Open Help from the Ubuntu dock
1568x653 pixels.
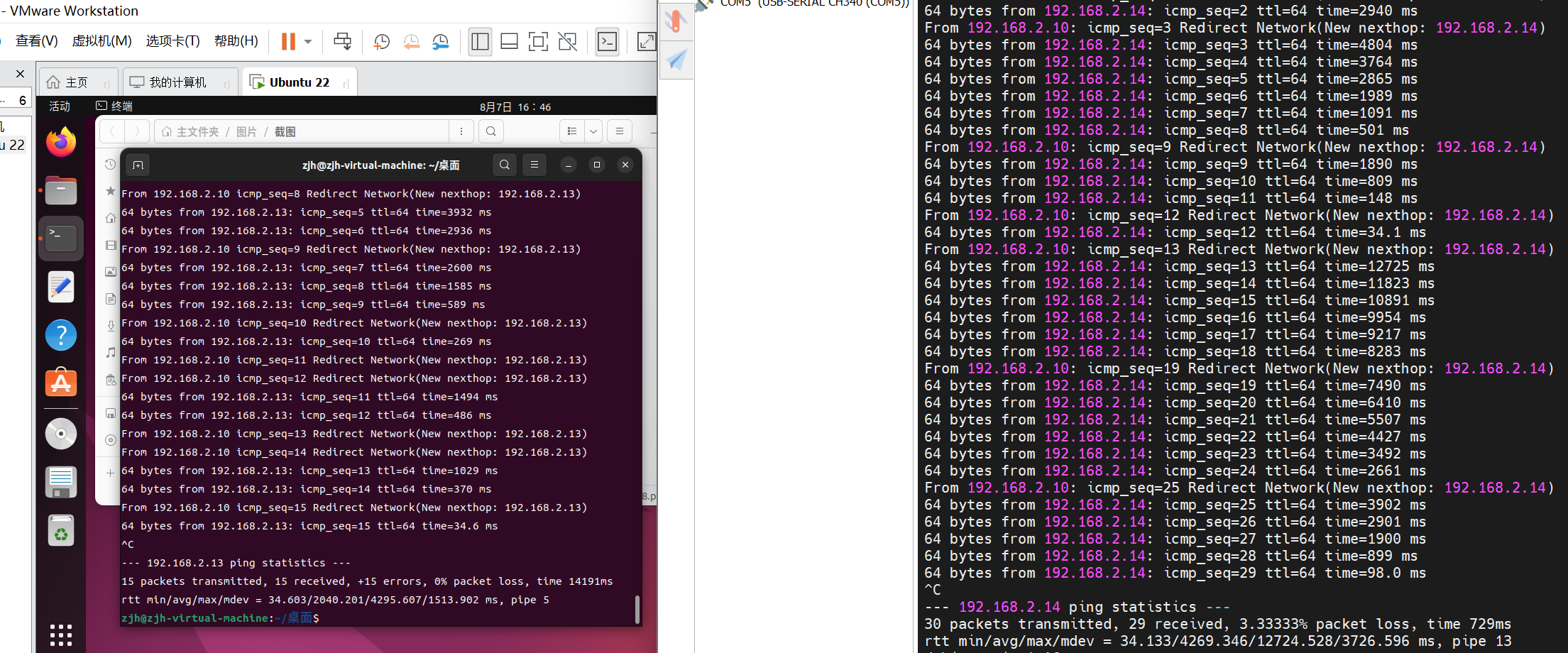[x=61, y=335]
